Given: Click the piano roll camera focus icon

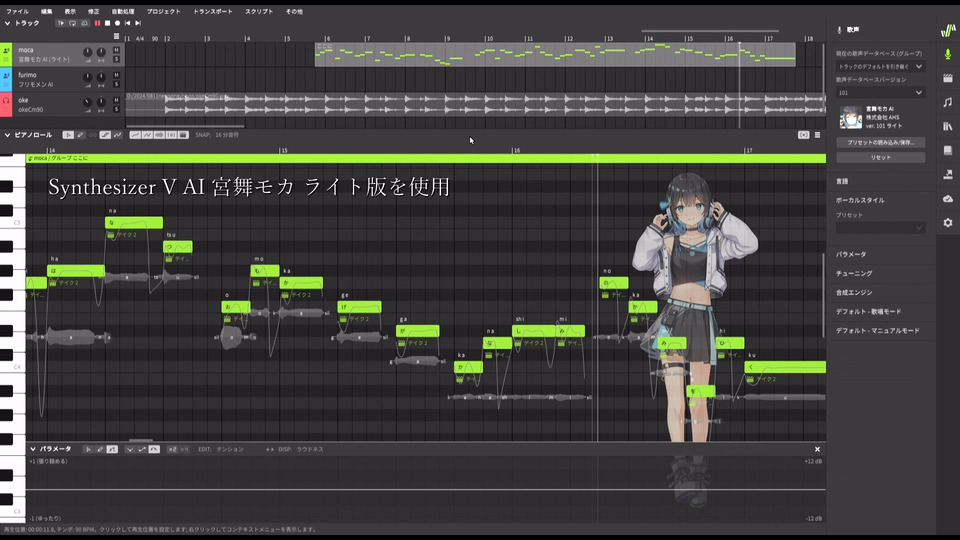Looking at the screenshot, I should pyautogui.click(x=803, y=135).
